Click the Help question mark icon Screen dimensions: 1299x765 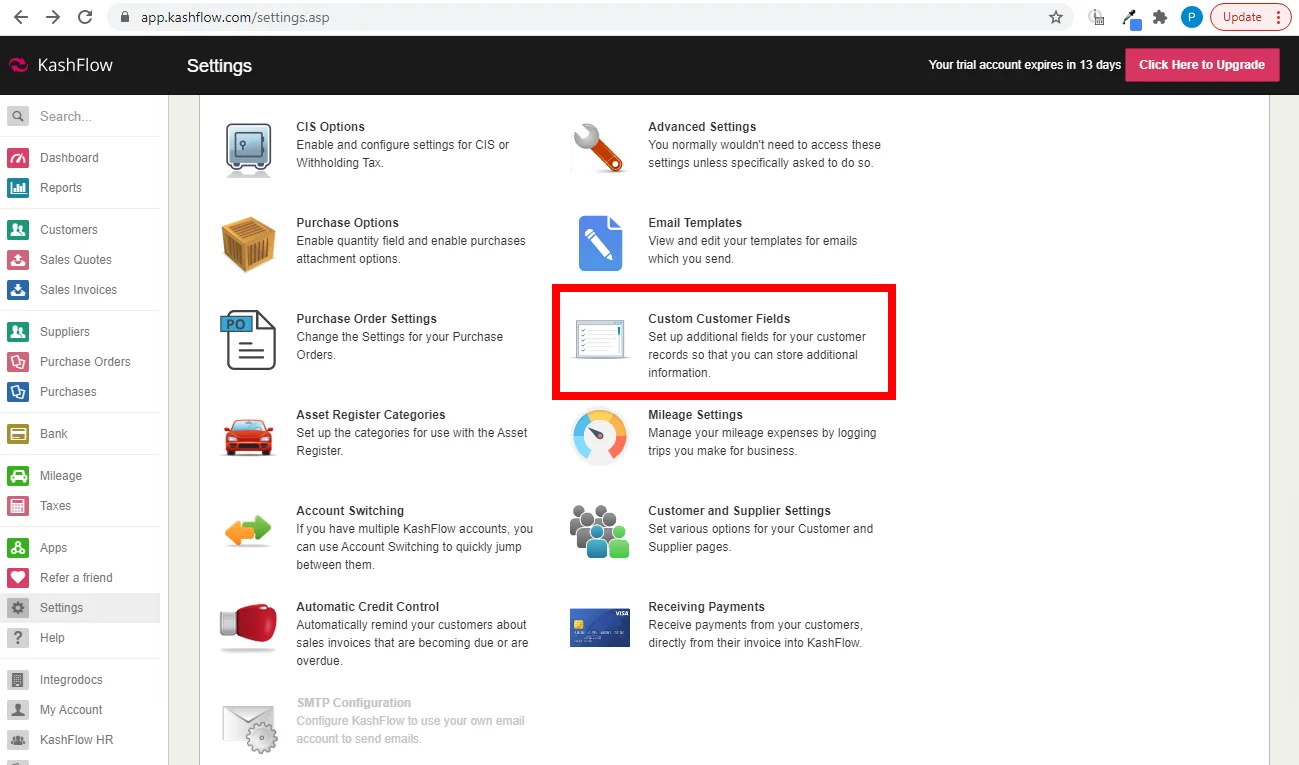click(18, 638)
